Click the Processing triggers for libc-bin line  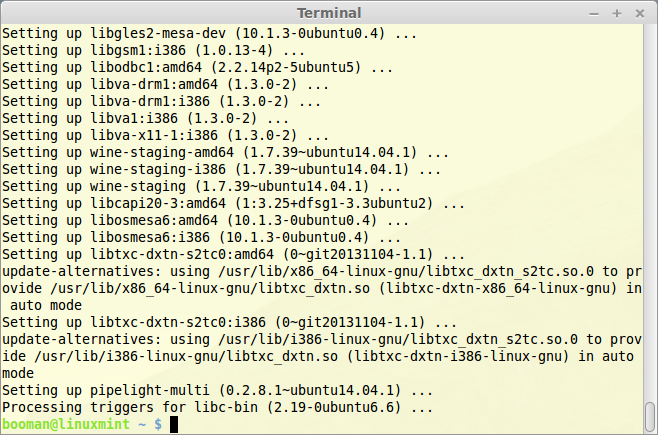point(217,407)
